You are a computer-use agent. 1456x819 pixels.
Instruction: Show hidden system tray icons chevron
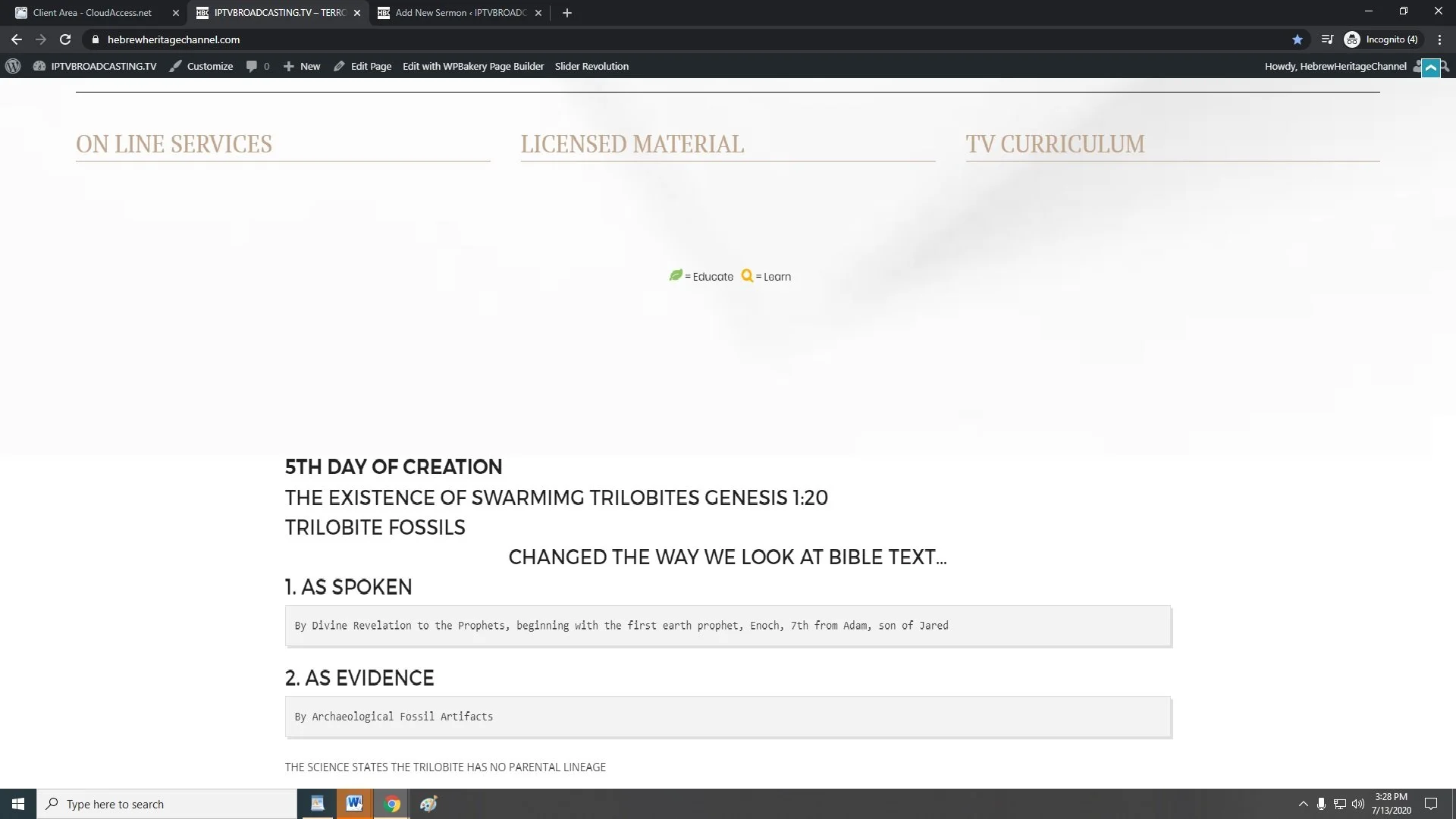pyautogui.click(x=1303, y=804)
